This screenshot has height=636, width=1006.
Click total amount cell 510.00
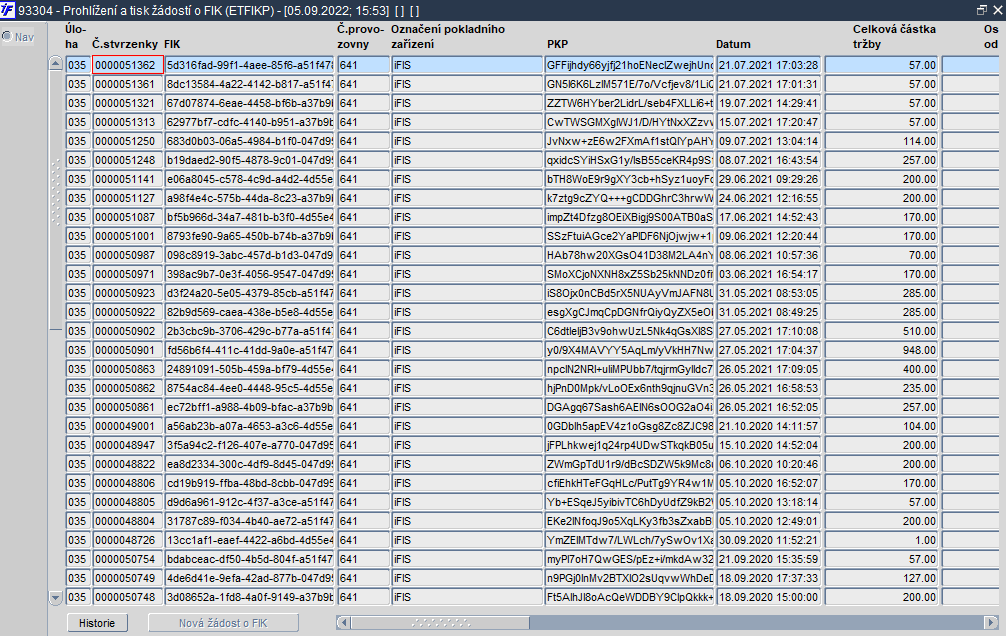coord(882,331)
